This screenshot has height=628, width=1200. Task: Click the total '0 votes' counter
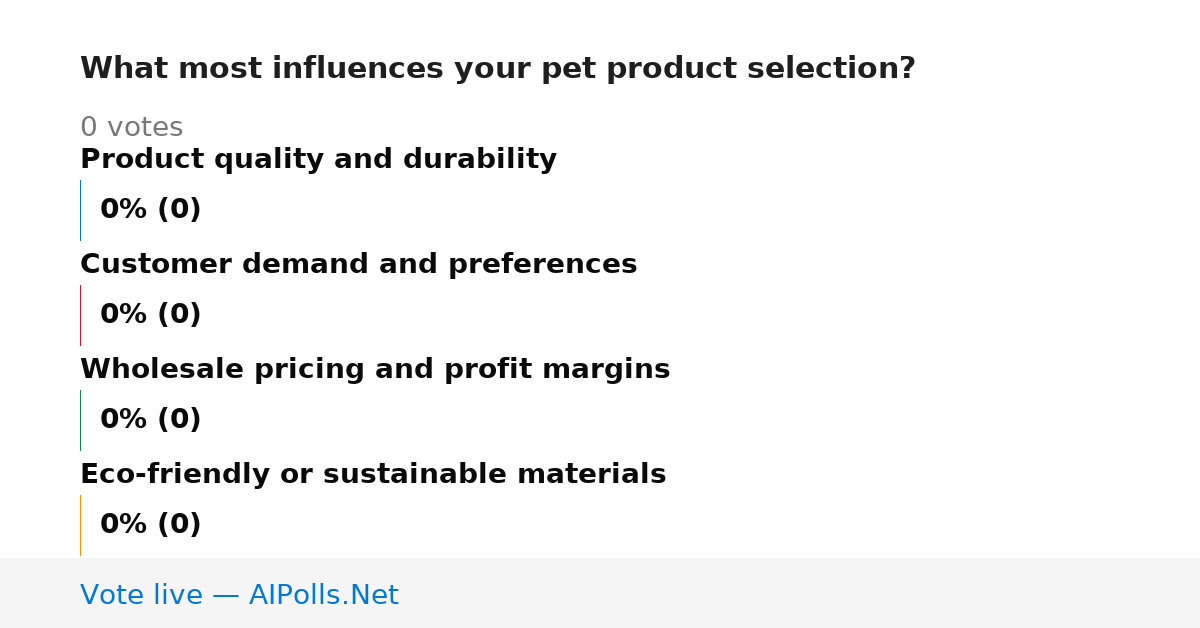coord(131,128)
